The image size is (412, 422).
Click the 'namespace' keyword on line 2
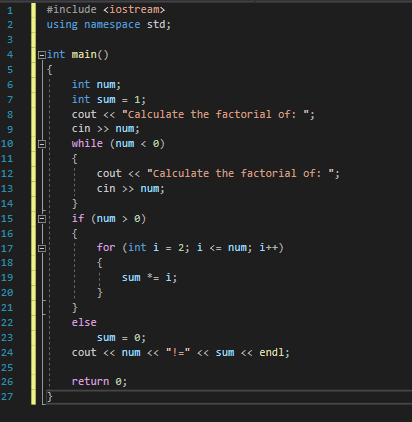click(x=112, y=24)
